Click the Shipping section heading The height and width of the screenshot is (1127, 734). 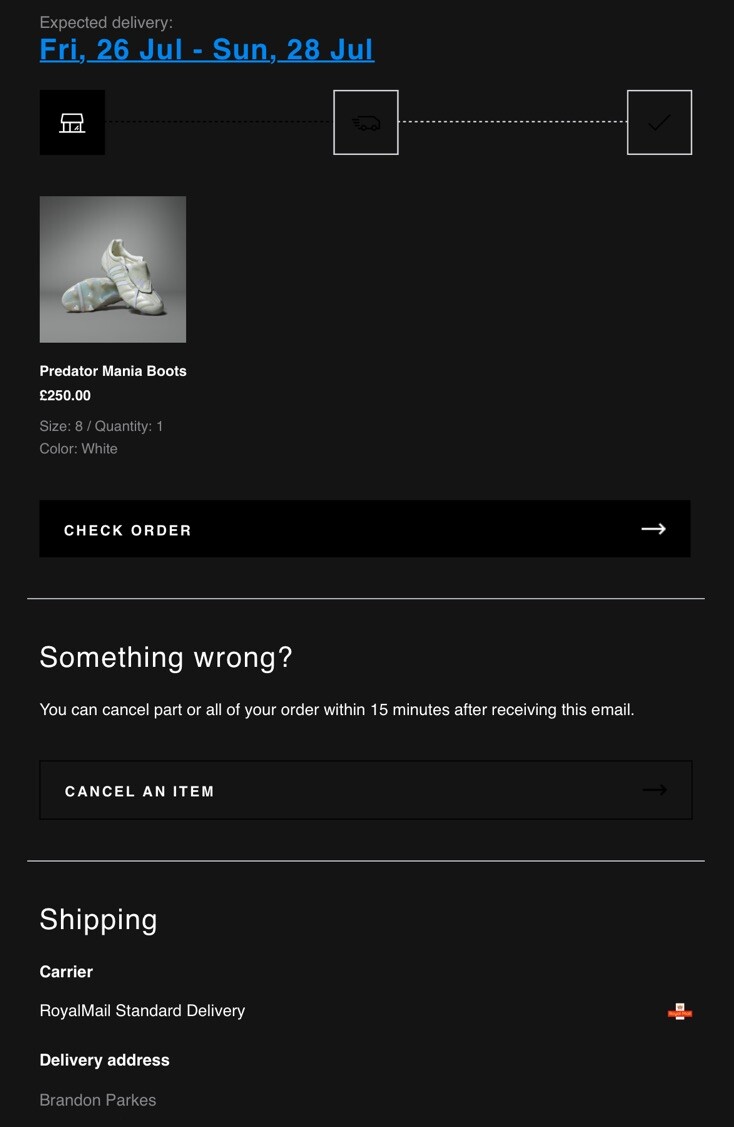coord(98,919)
